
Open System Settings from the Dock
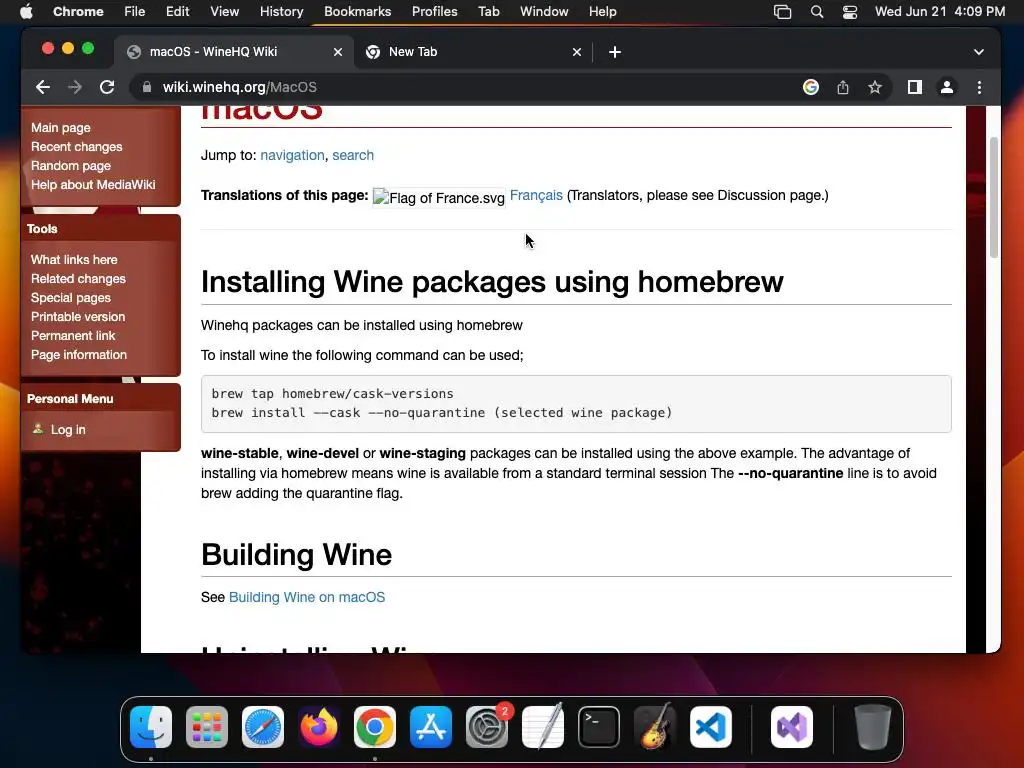487,727
